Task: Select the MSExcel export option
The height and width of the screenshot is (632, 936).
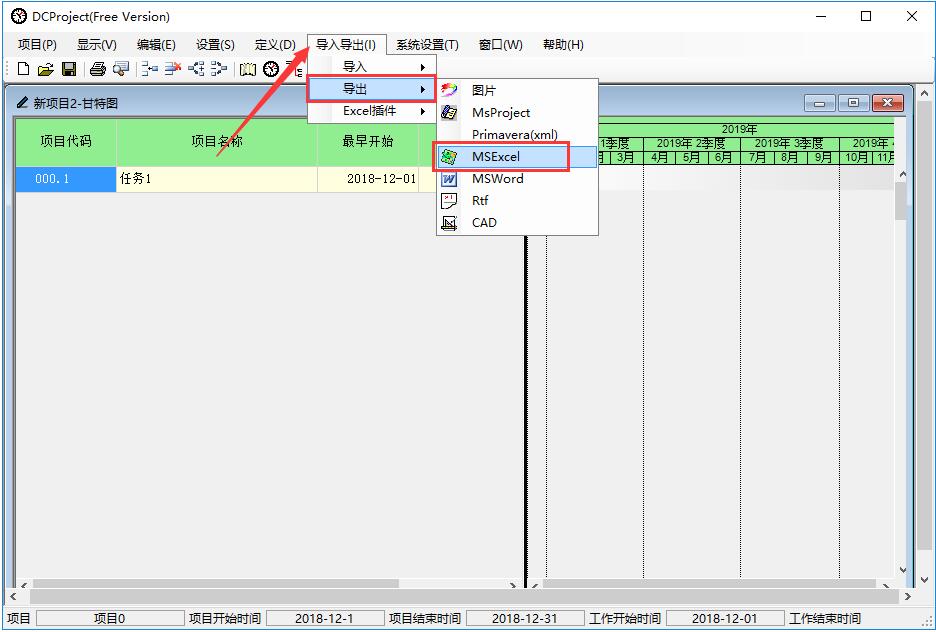Action: [496, 156]
